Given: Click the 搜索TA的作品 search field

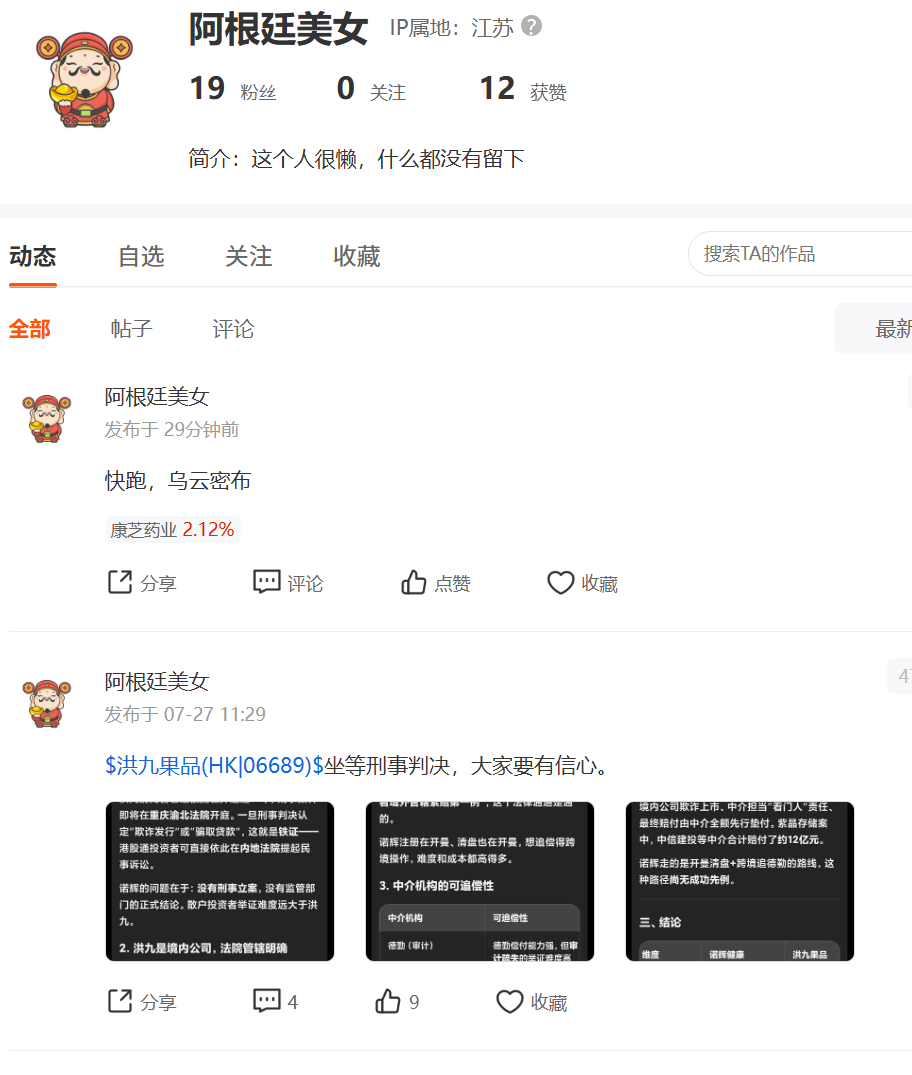Looking at the screenshot, I should (x=800, y=254).
